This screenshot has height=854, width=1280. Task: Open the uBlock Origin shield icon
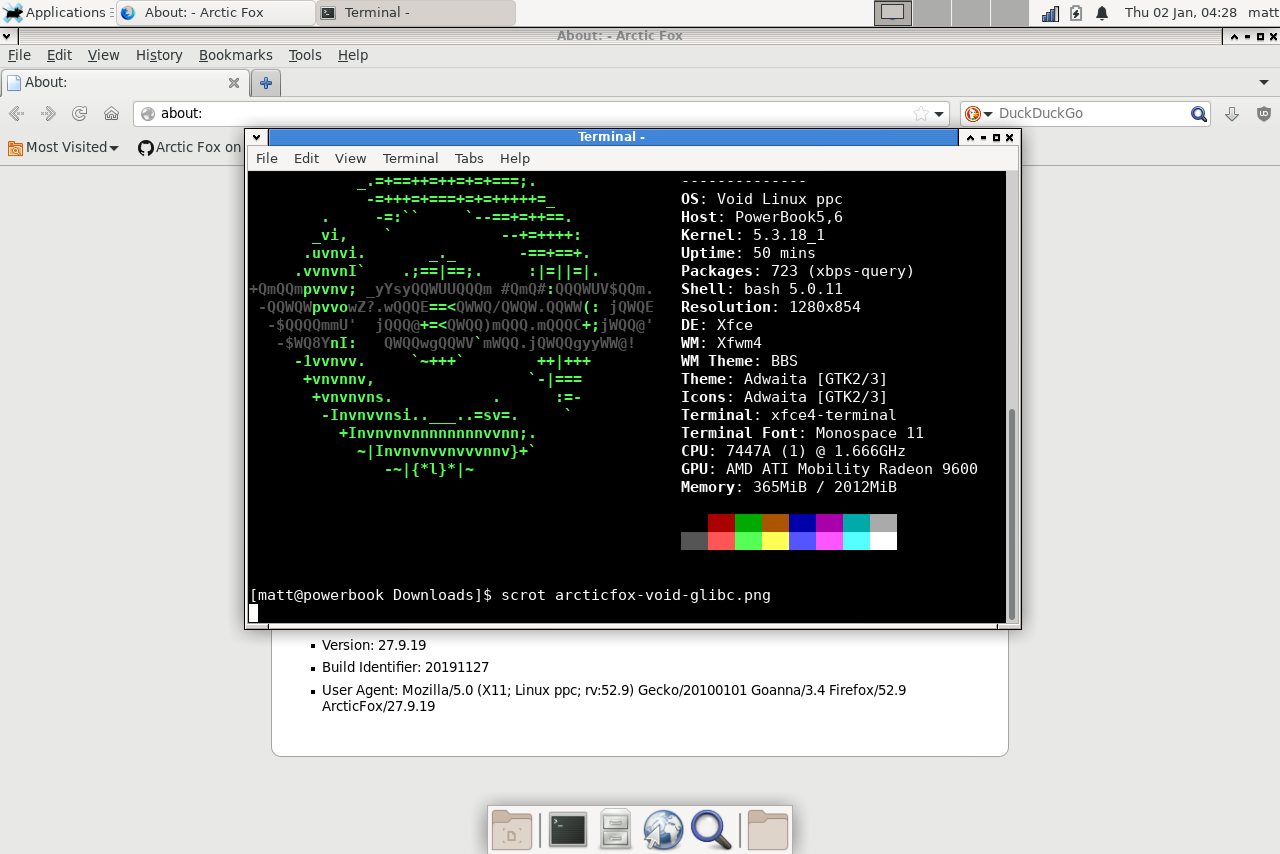(x=1264, y=114)
